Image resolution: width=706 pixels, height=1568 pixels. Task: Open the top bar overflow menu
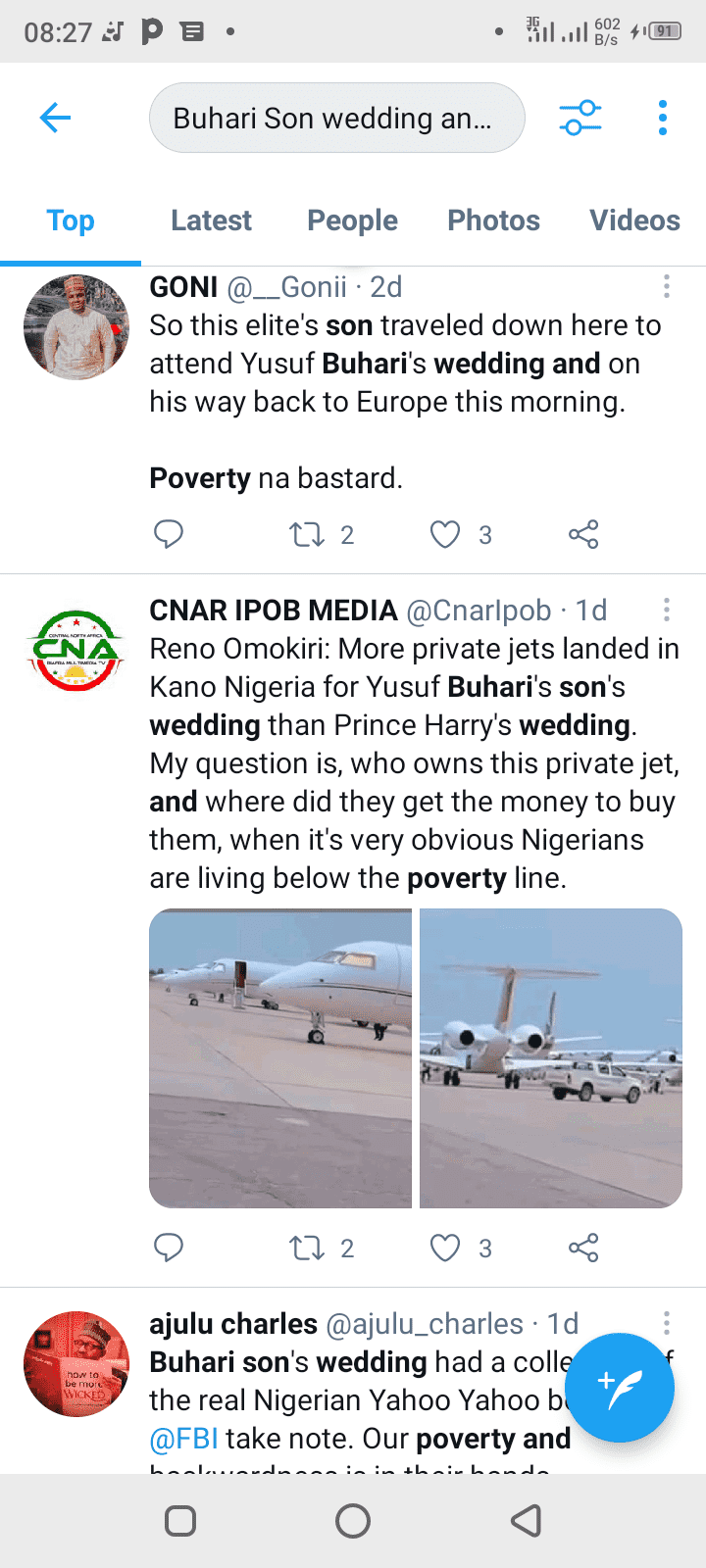click(x=663, y=118)
